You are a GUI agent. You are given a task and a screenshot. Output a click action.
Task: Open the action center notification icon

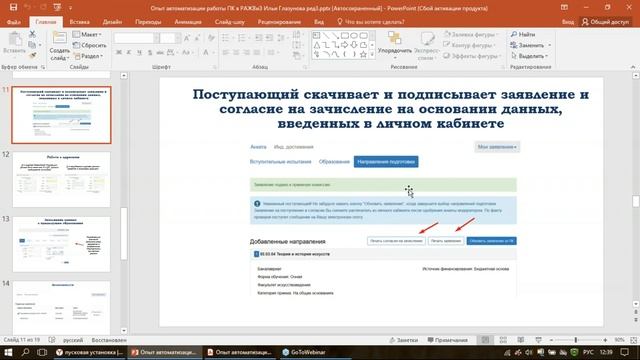click(x=624, y=352)
